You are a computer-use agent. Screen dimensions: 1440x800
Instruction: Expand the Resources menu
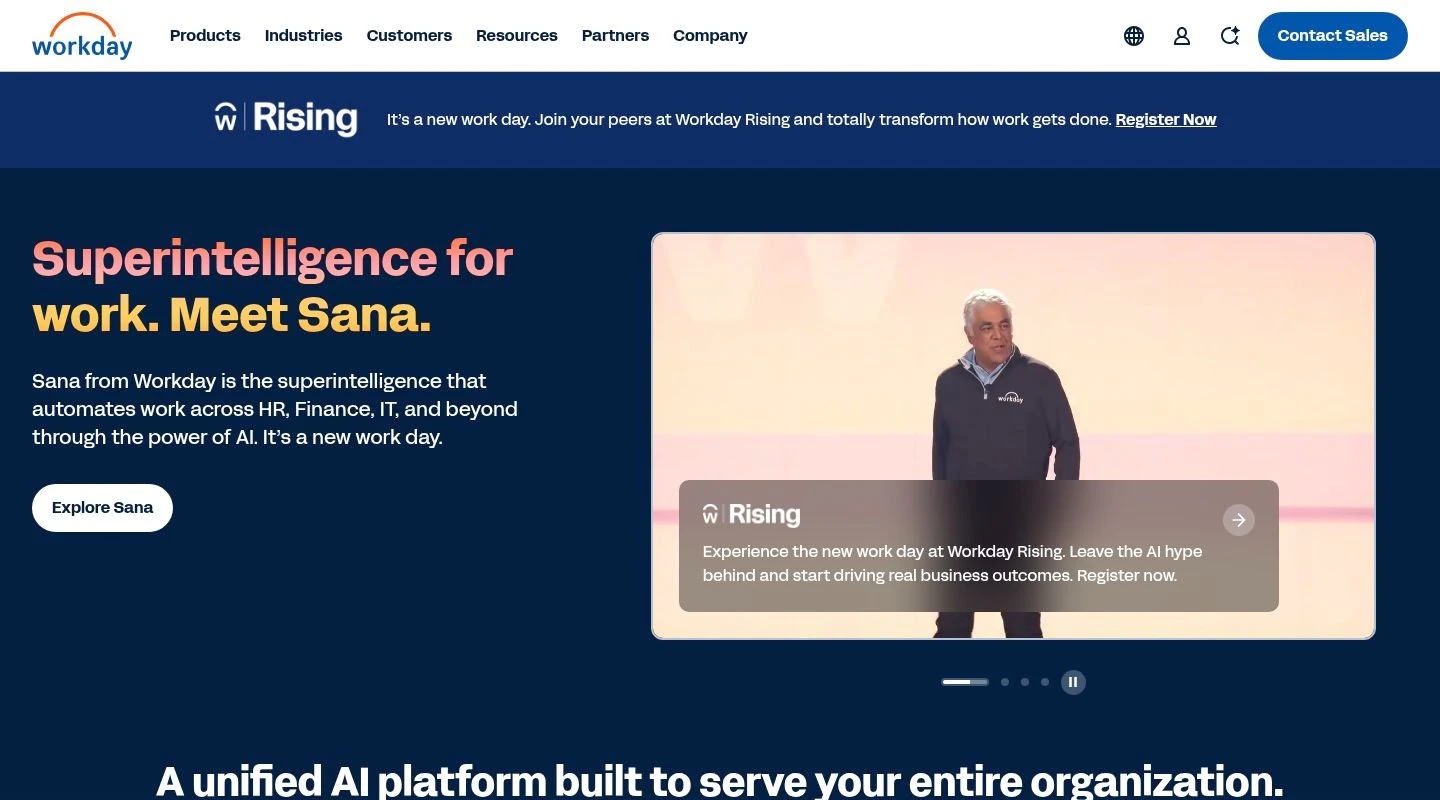pos(517,36)
